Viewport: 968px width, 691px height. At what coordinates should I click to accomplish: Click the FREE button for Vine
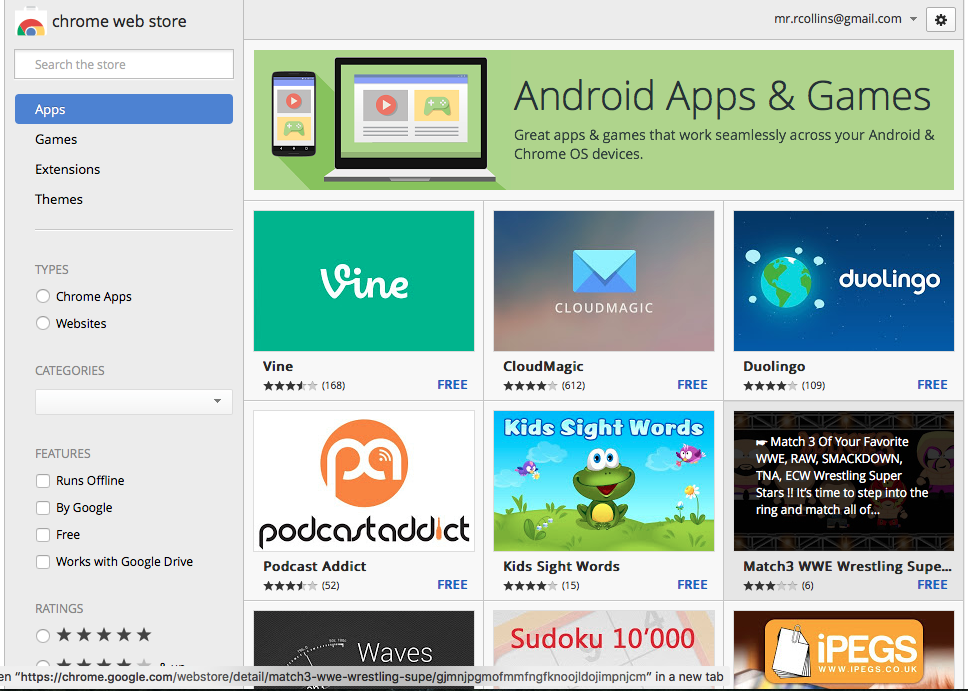[453, 385]
